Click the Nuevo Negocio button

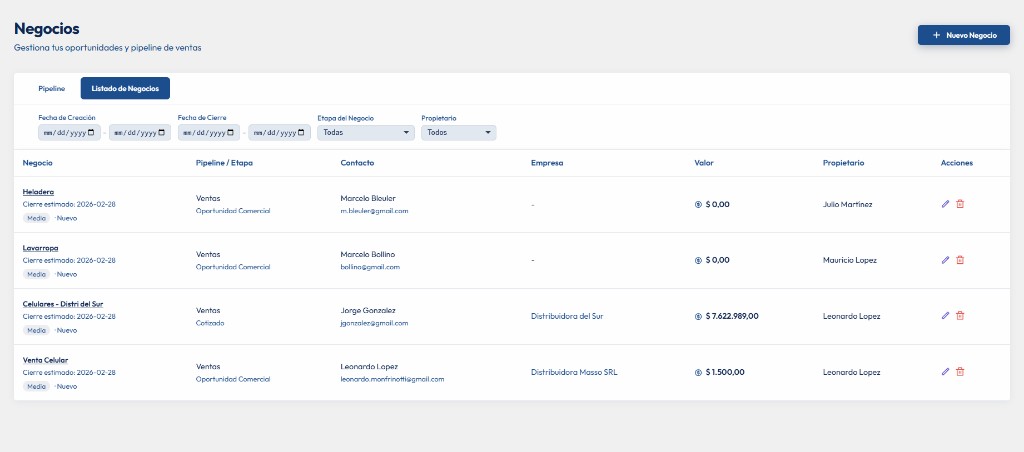tap(964, 35)
